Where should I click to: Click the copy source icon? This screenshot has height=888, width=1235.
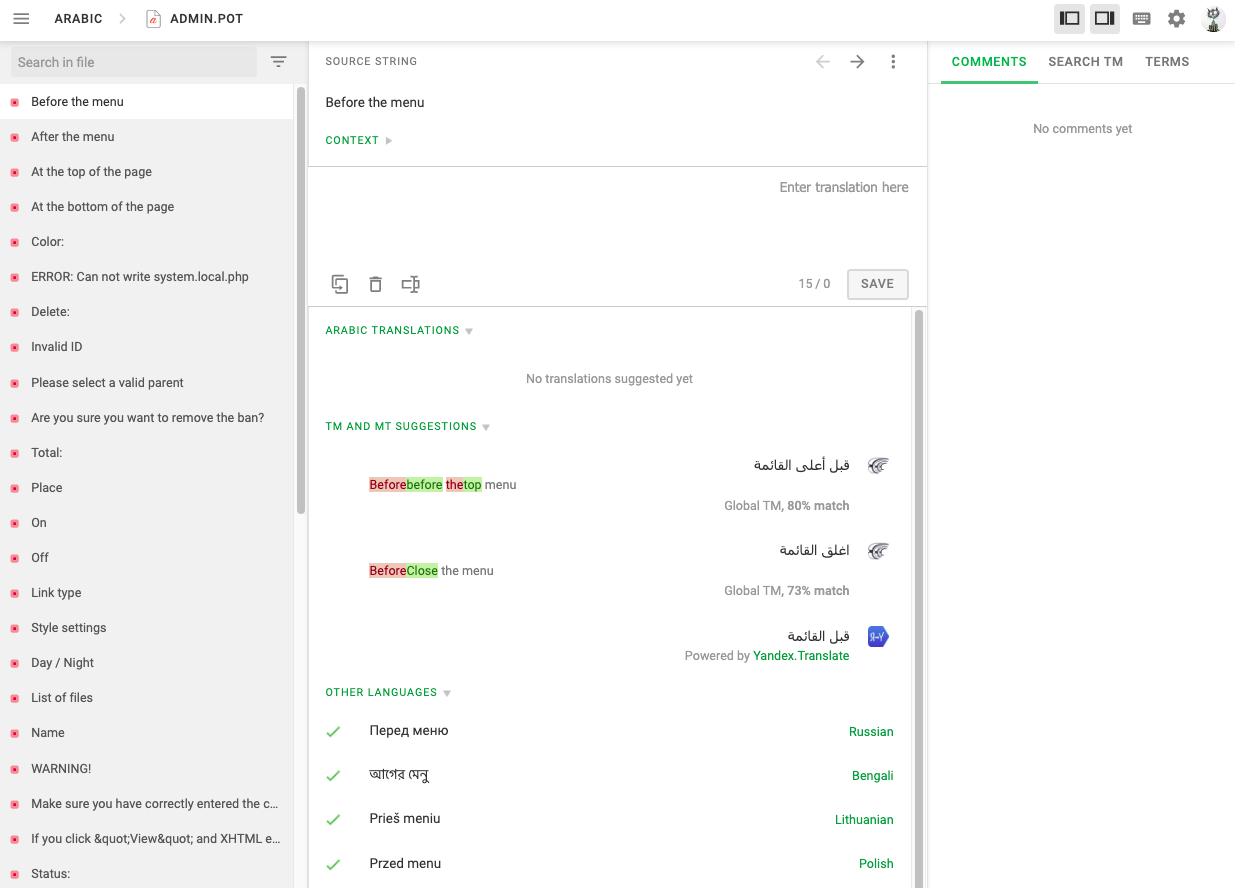pos(340,284)
